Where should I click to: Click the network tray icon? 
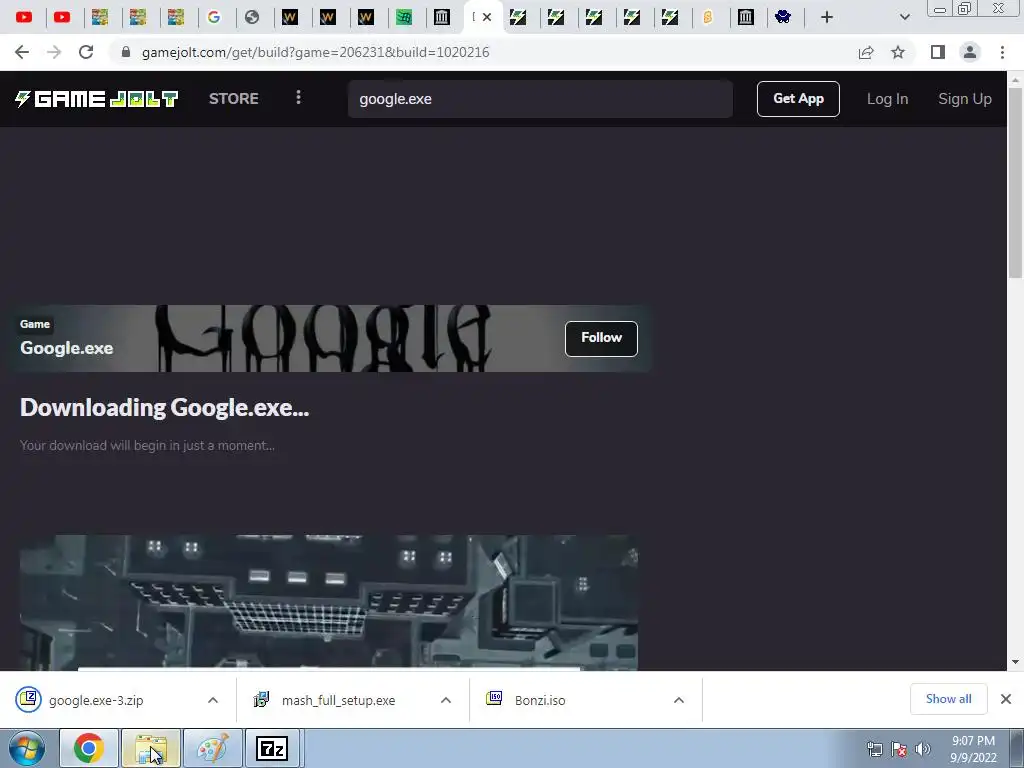(x=874, y=749)
